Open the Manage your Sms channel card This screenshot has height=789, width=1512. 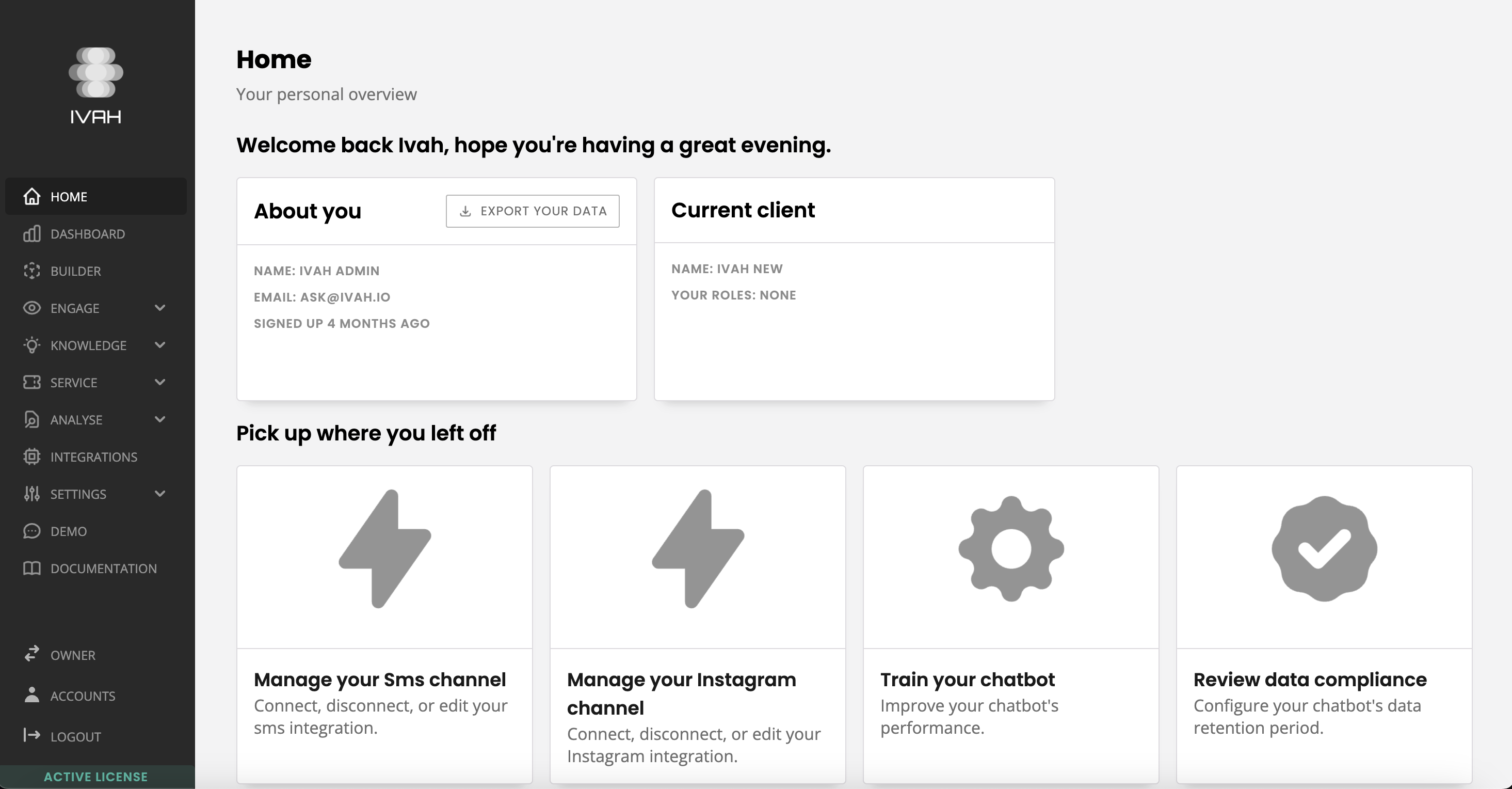[384, 624]
